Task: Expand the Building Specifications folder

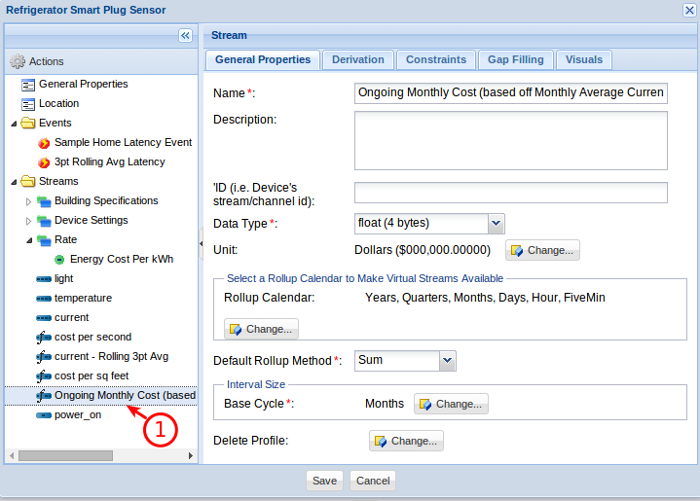Action: pos(28,201)
